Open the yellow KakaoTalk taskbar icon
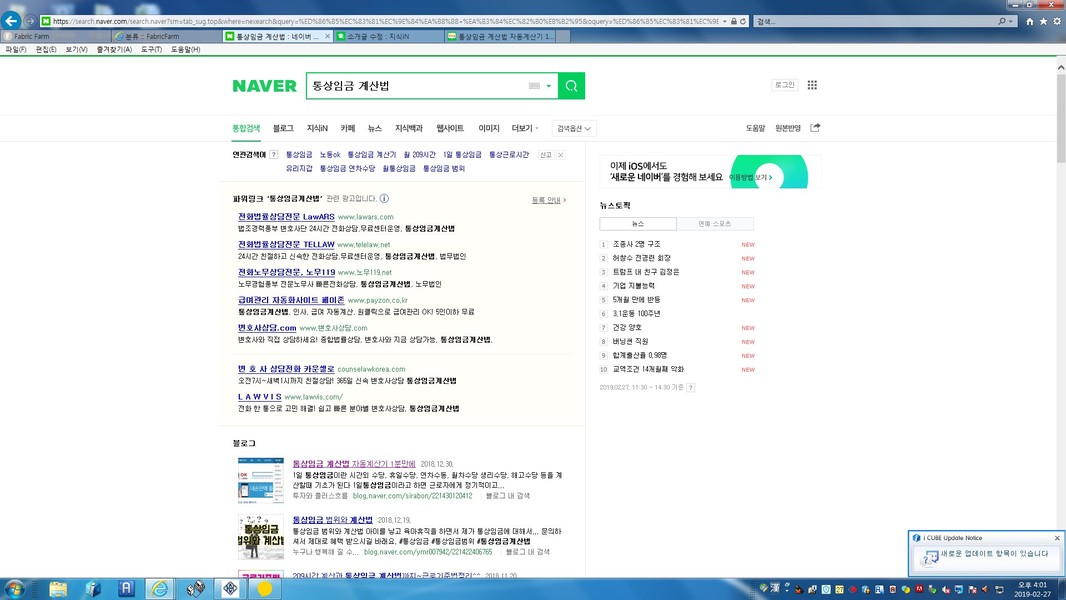1066x600 pixels. [x=264, y=588]
